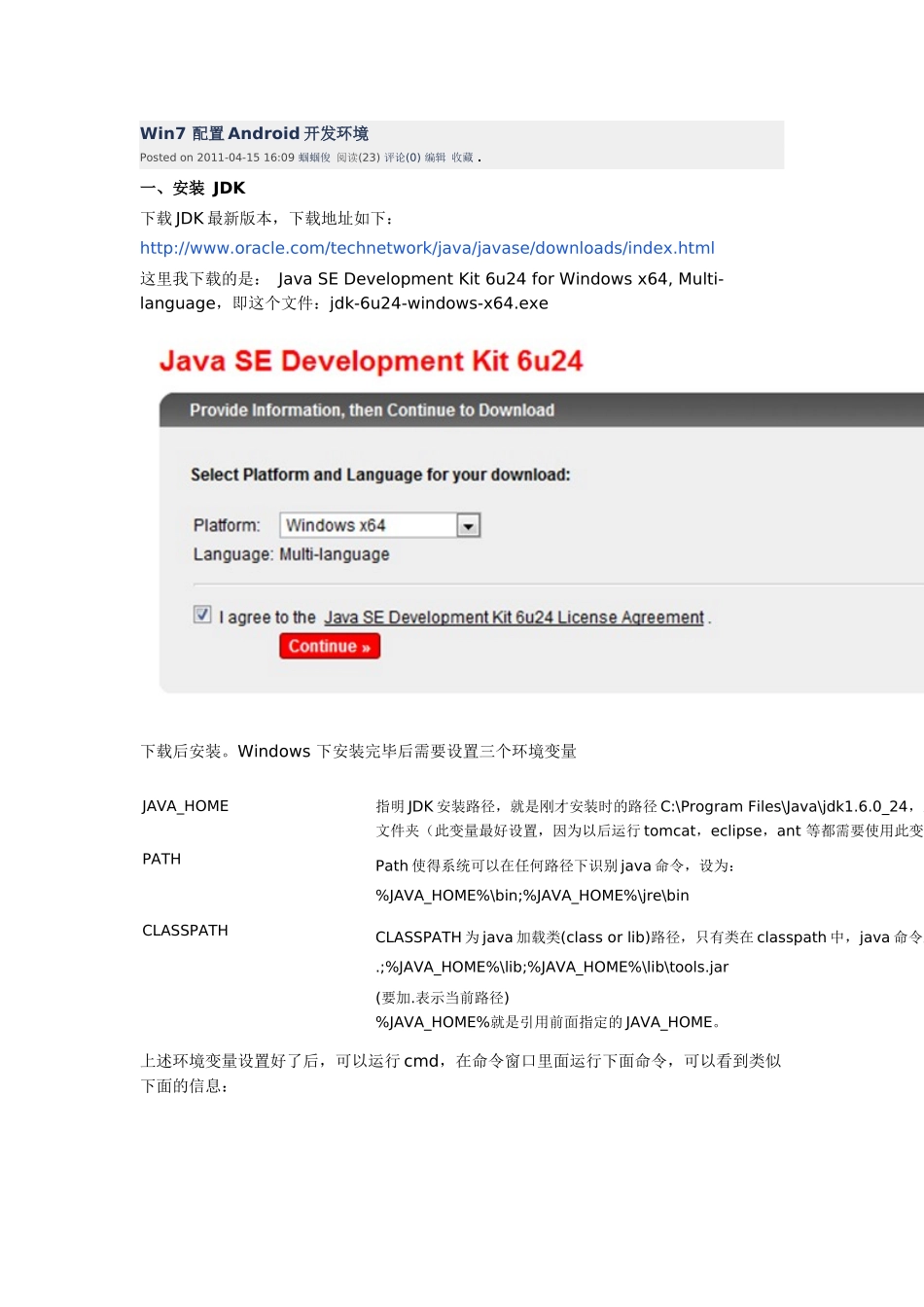
Task: Select the PATH variable name
Action: (161, 859)
